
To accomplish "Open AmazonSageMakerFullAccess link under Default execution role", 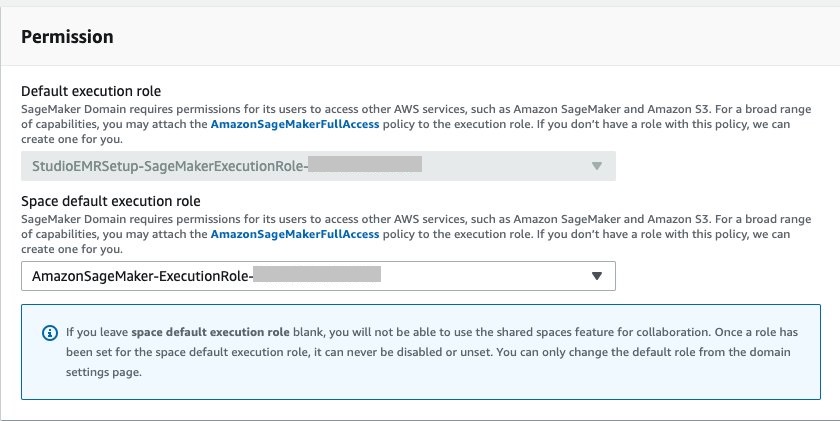I will tap(295, 124).
